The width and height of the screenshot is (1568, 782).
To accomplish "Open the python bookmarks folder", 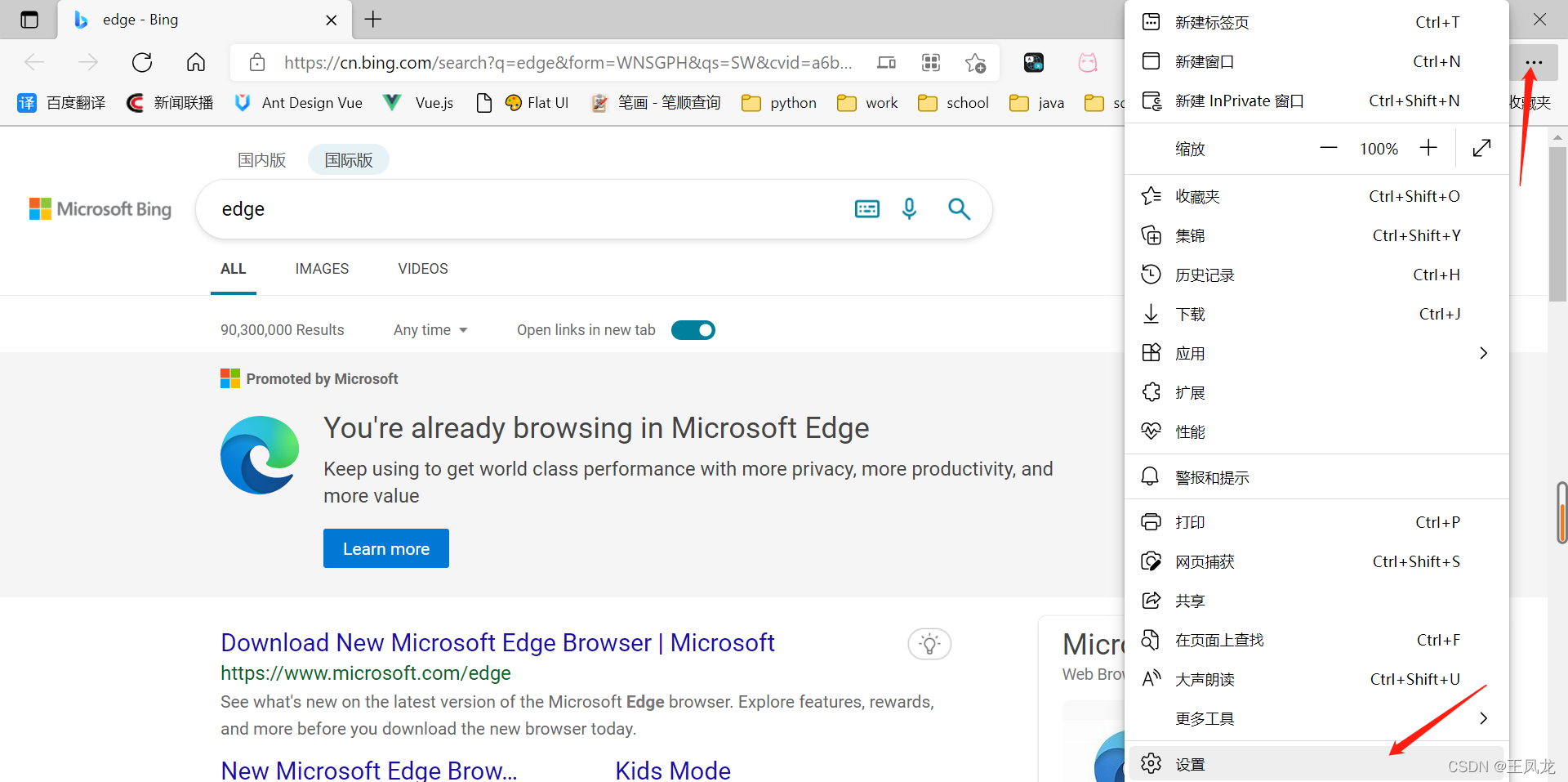I will point(779,103).
